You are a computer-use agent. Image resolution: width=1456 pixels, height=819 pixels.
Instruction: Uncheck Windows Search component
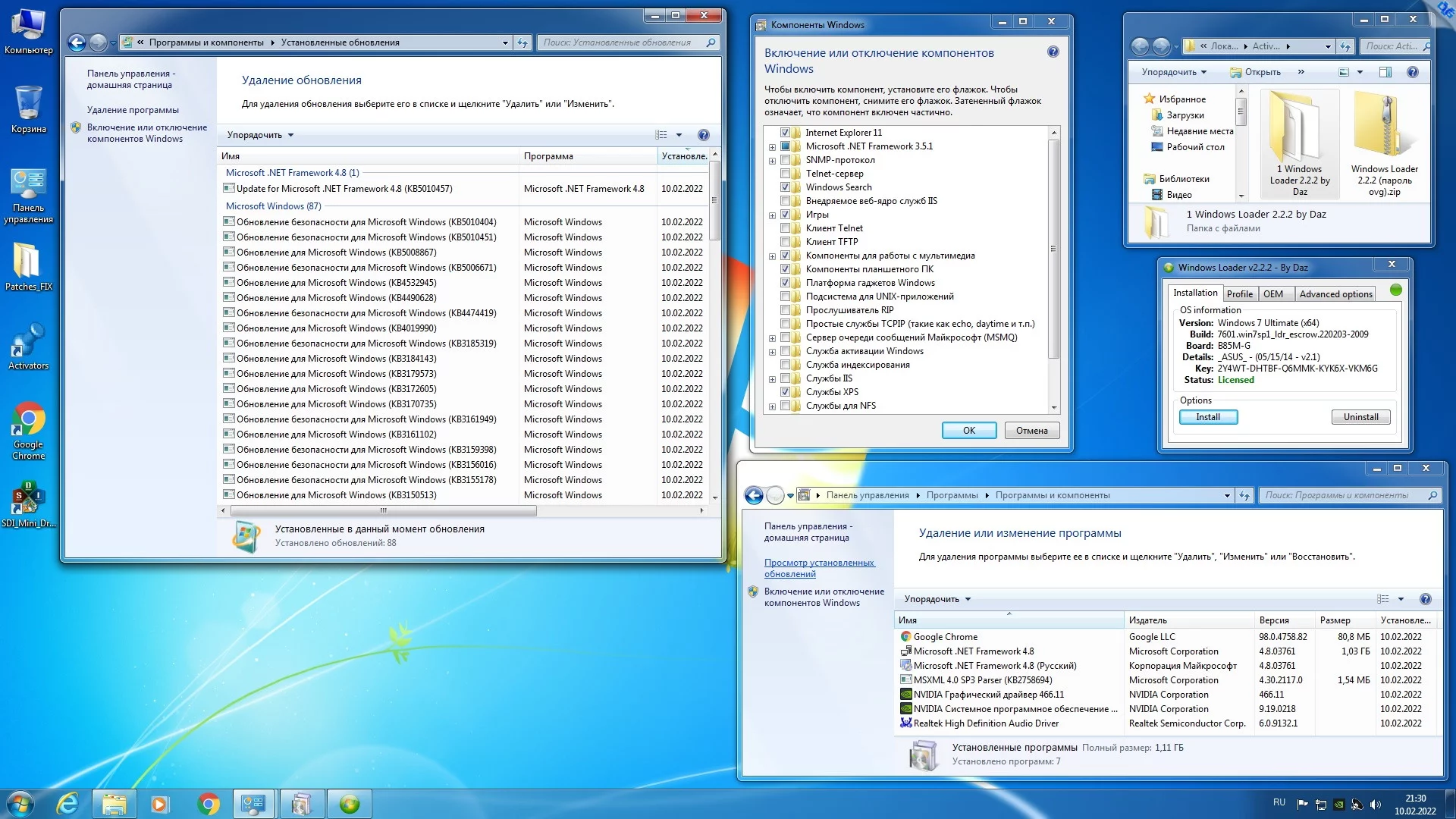click(786, 187)
